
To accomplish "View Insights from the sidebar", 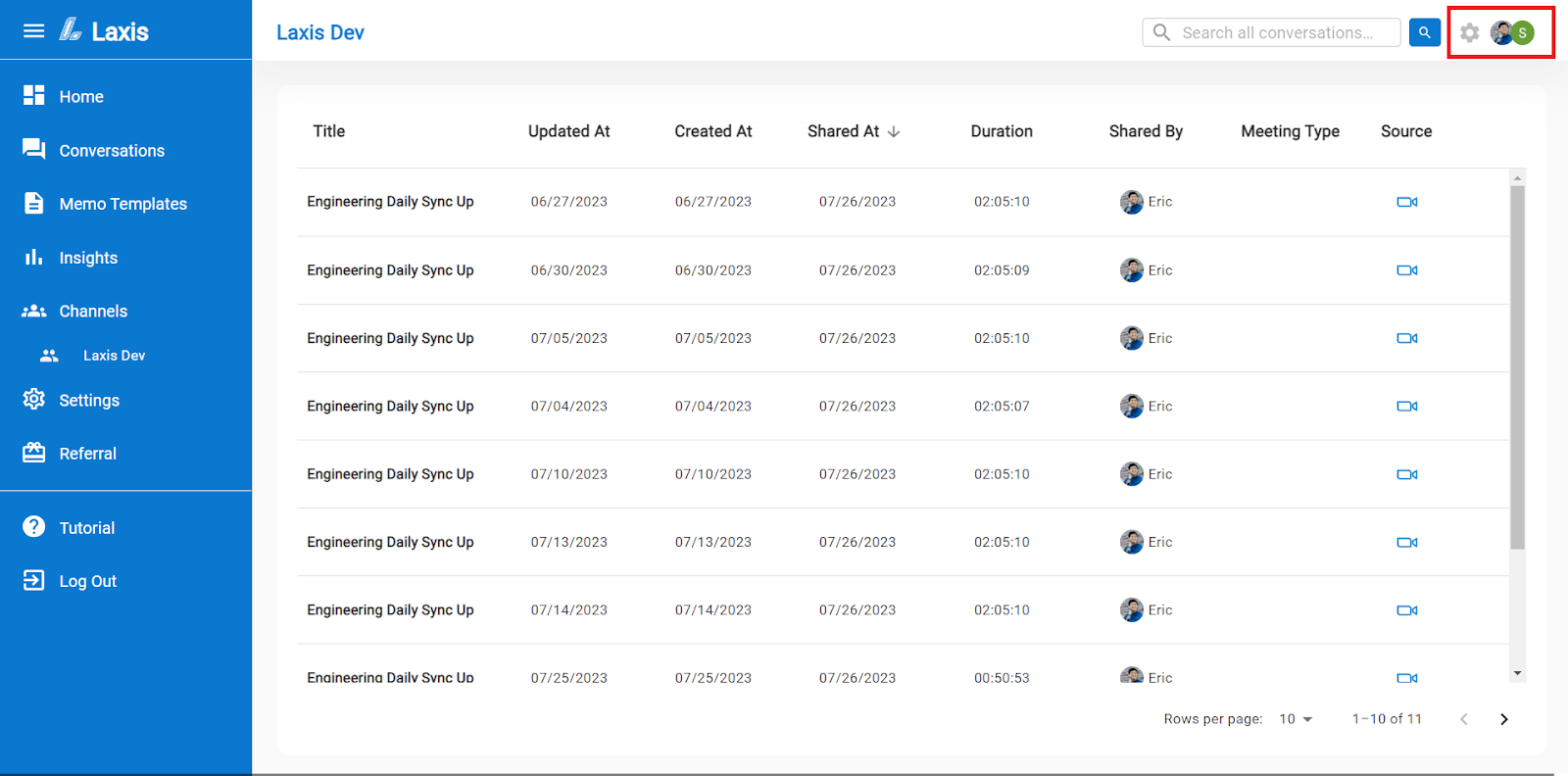I will (88, 258).
